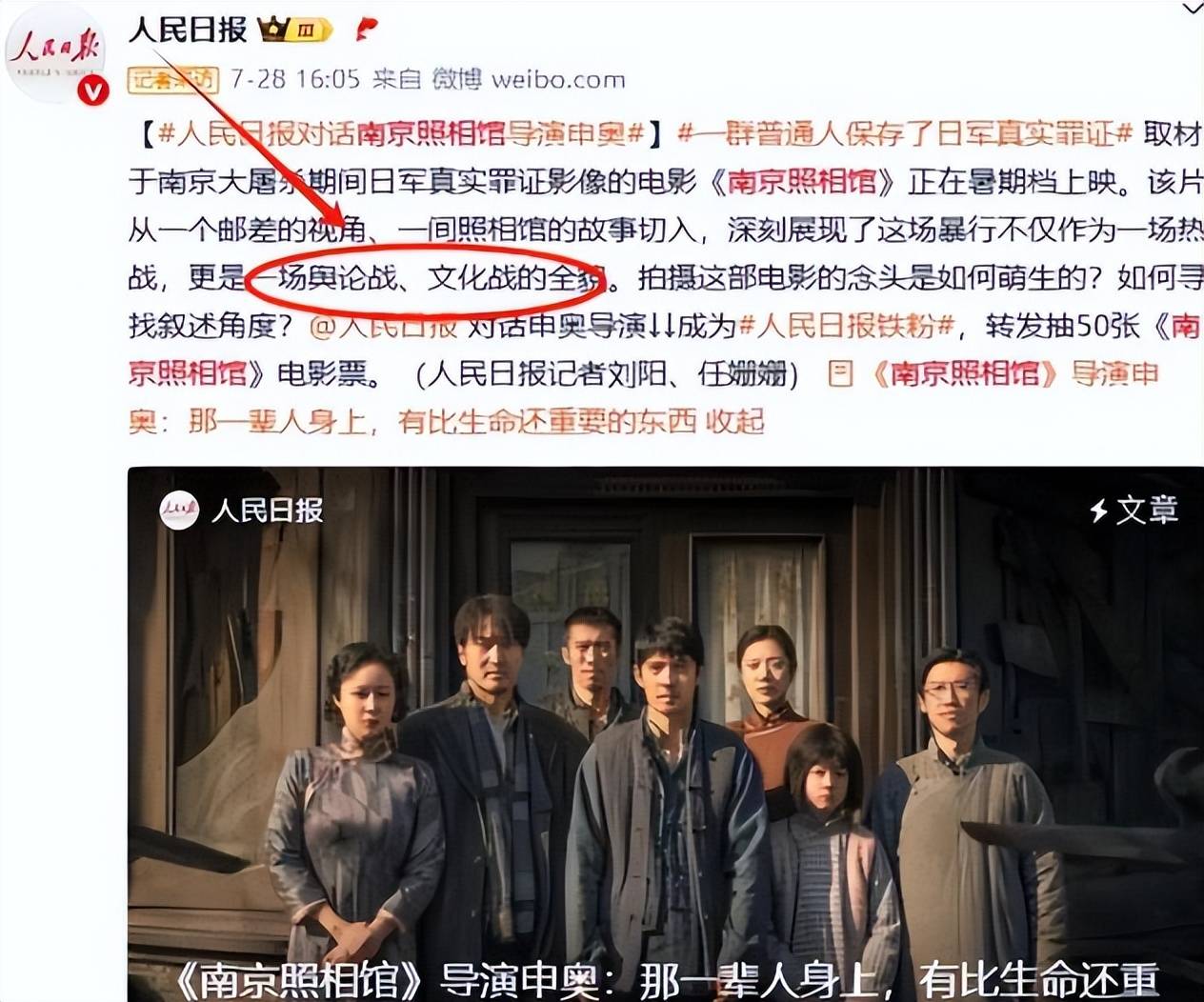Click the @人民日报 mention in the post

coord(384,326)
